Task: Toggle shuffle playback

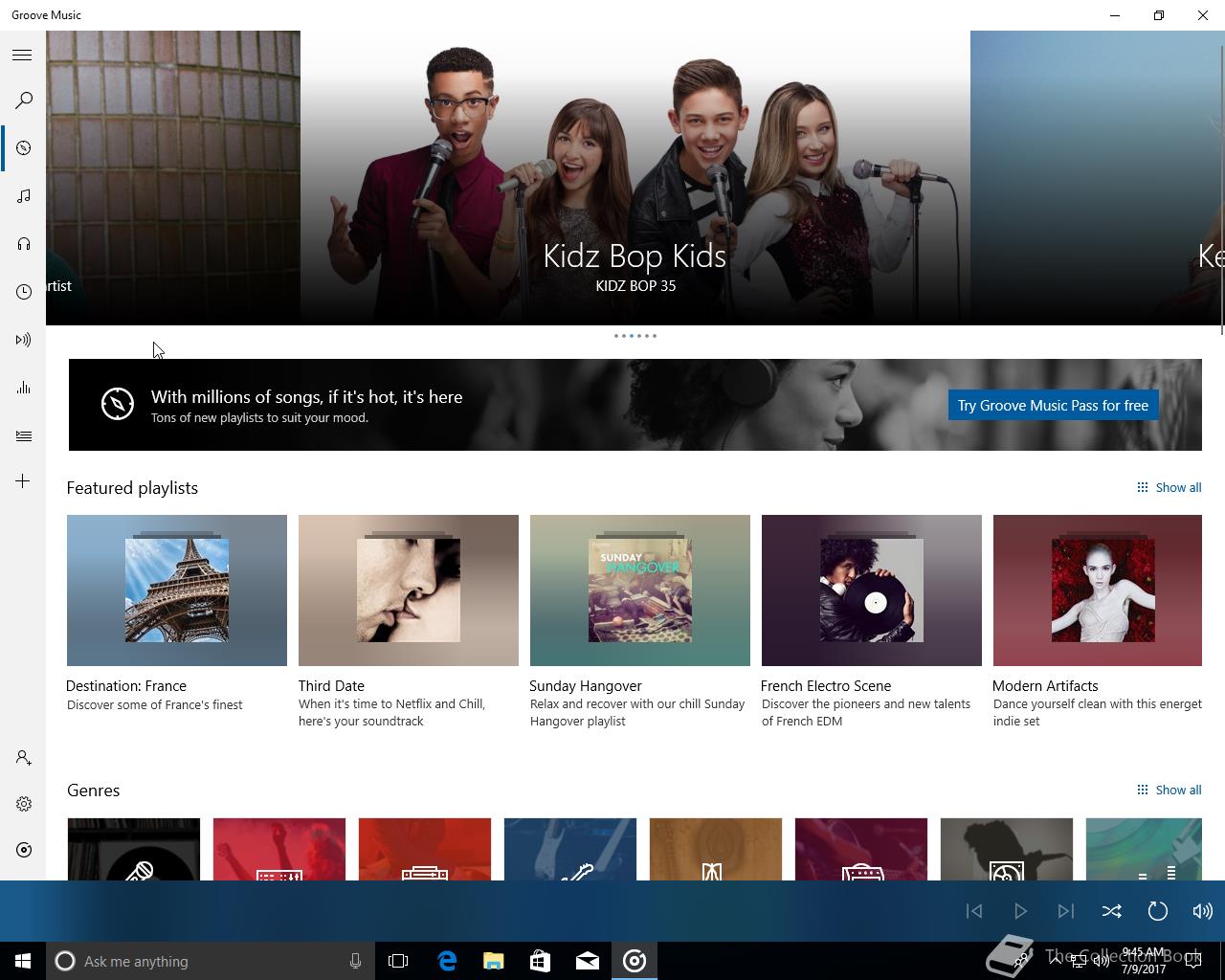Action: (x=1111, y=911)
